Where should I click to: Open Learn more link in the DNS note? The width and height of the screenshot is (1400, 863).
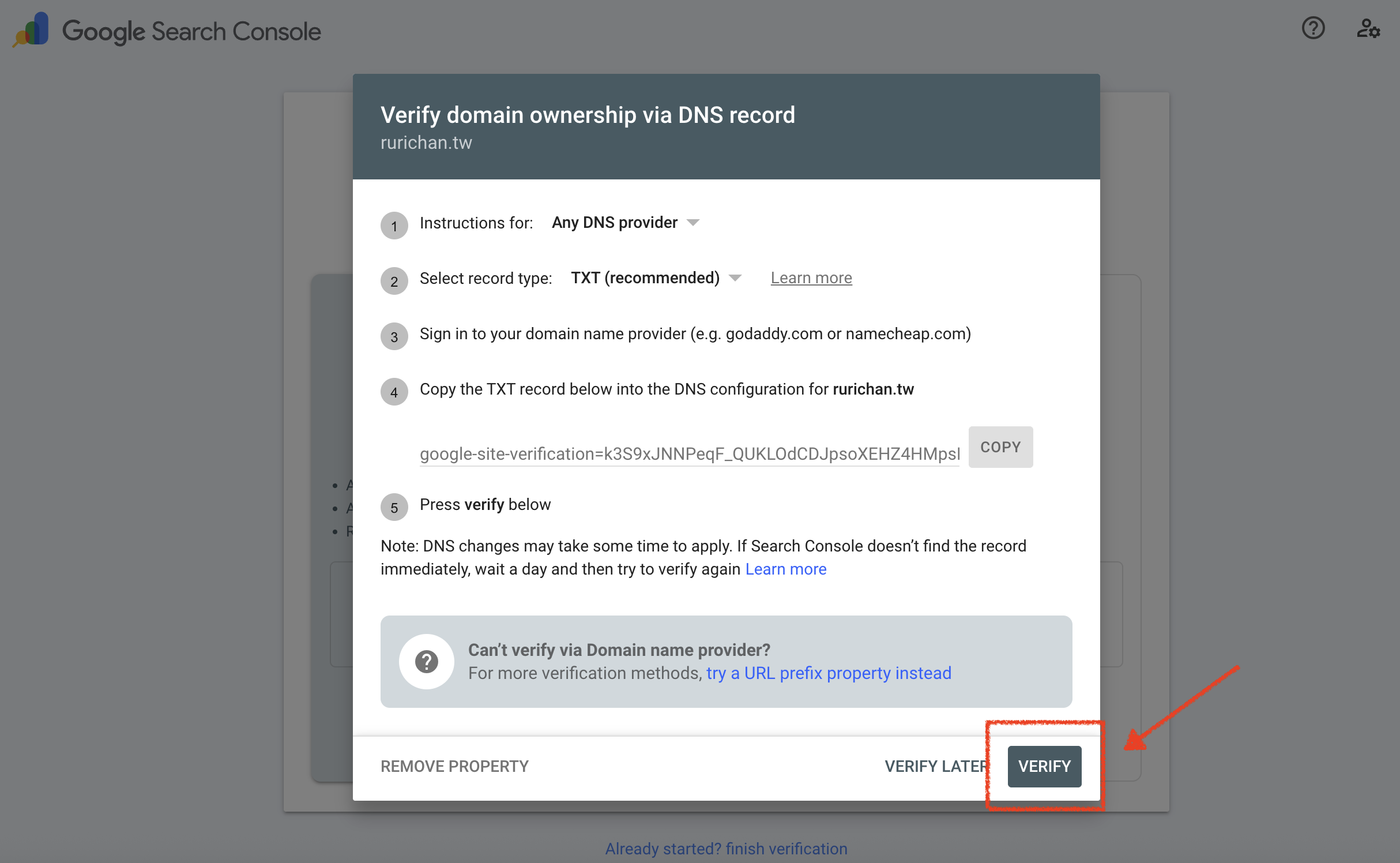click(x=785, y=569)
